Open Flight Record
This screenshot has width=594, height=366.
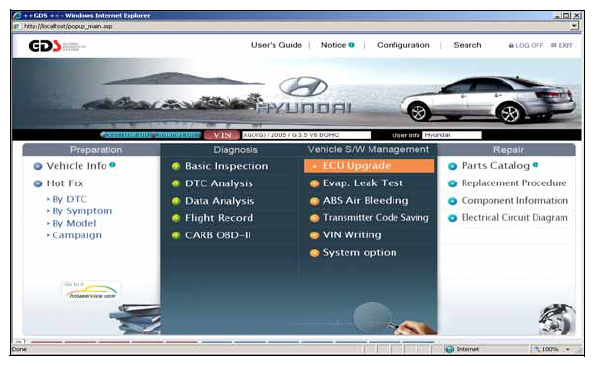[x=219, y=218]
